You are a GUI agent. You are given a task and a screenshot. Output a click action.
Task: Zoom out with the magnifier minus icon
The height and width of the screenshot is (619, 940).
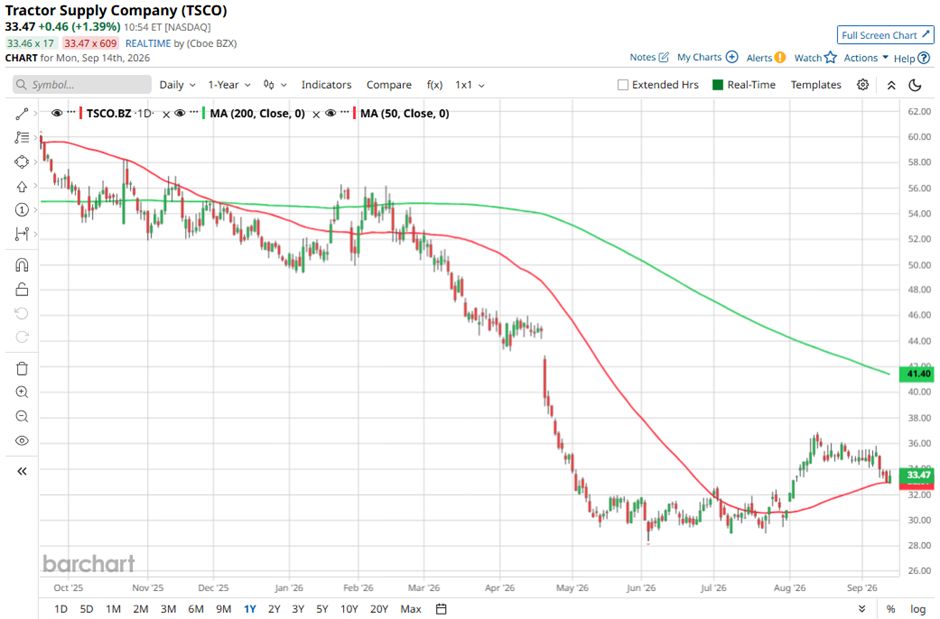coord(22,416)
